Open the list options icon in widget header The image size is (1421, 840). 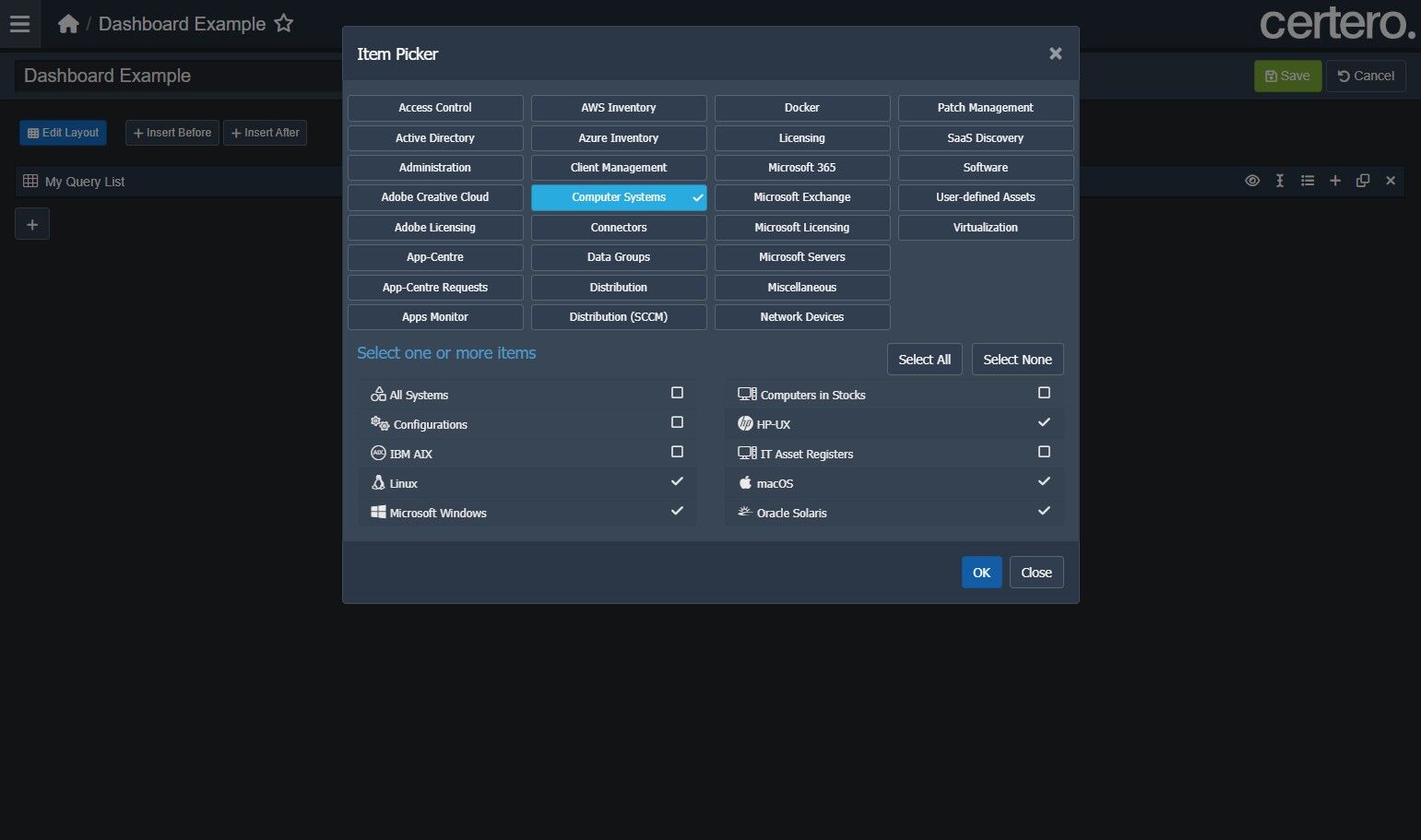(1308, 181)
